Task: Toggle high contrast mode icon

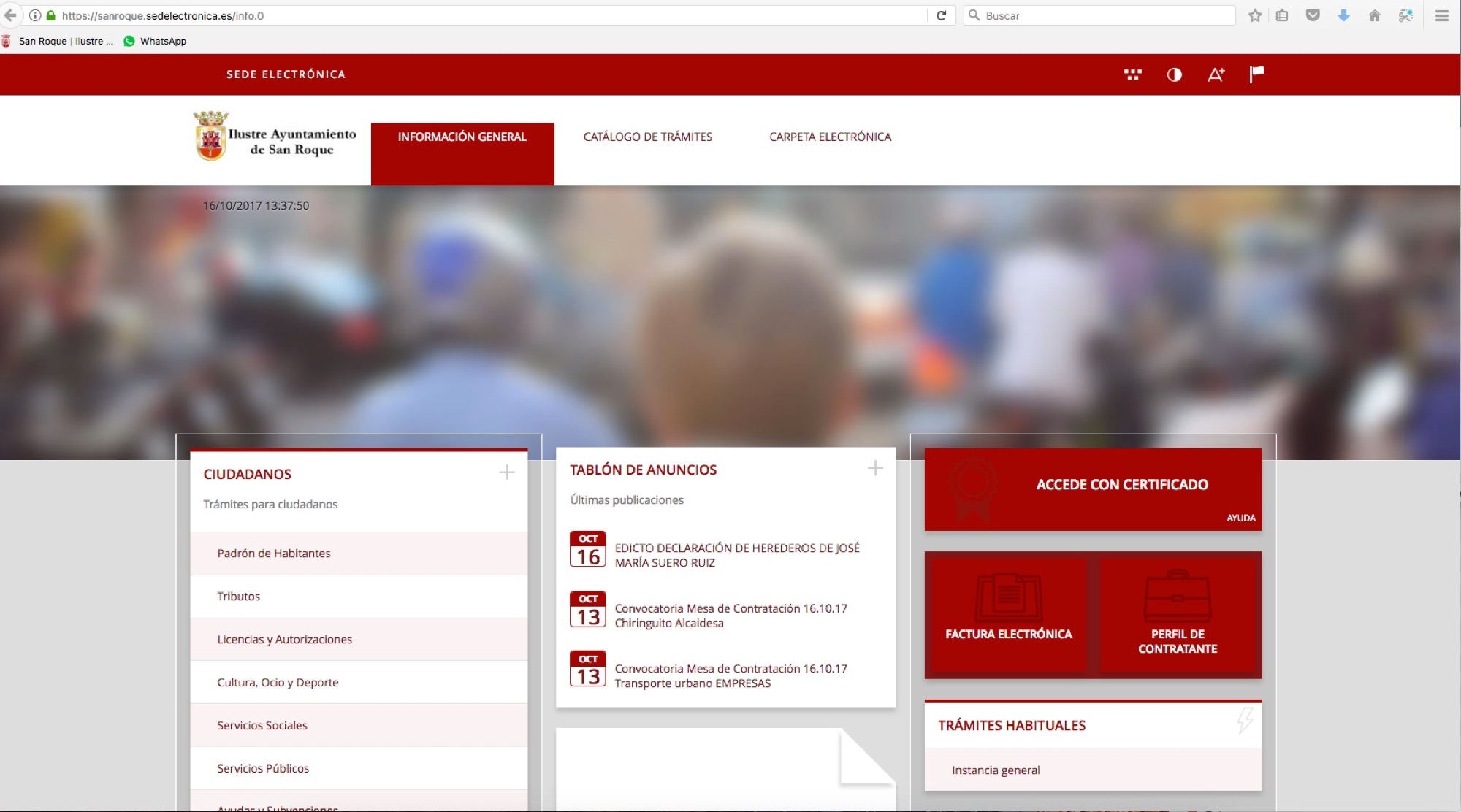Action: [x=1174, y=74]
